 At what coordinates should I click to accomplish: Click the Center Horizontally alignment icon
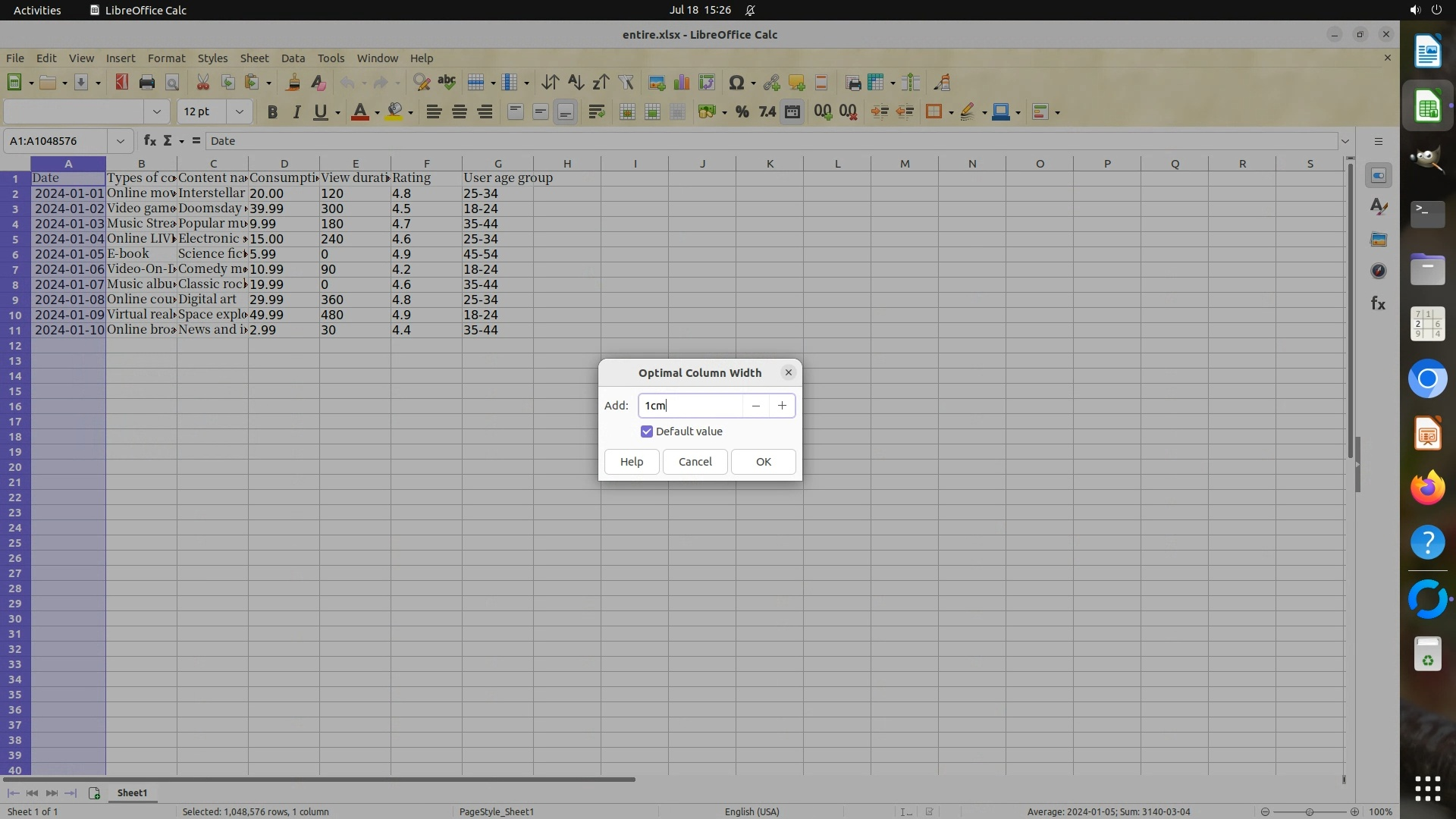(x=459, y=112)
